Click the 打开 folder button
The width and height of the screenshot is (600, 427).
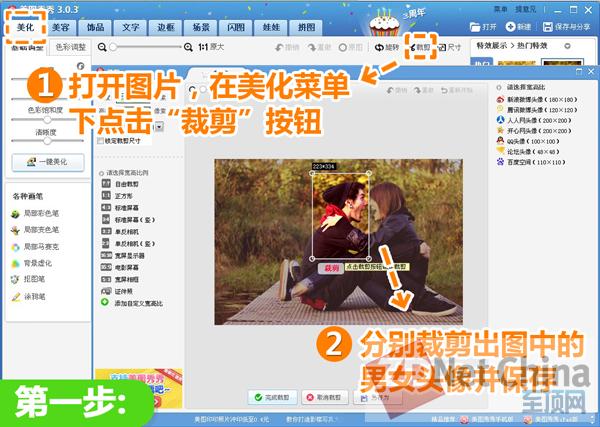pyautogui.click(x=483, y=27)
